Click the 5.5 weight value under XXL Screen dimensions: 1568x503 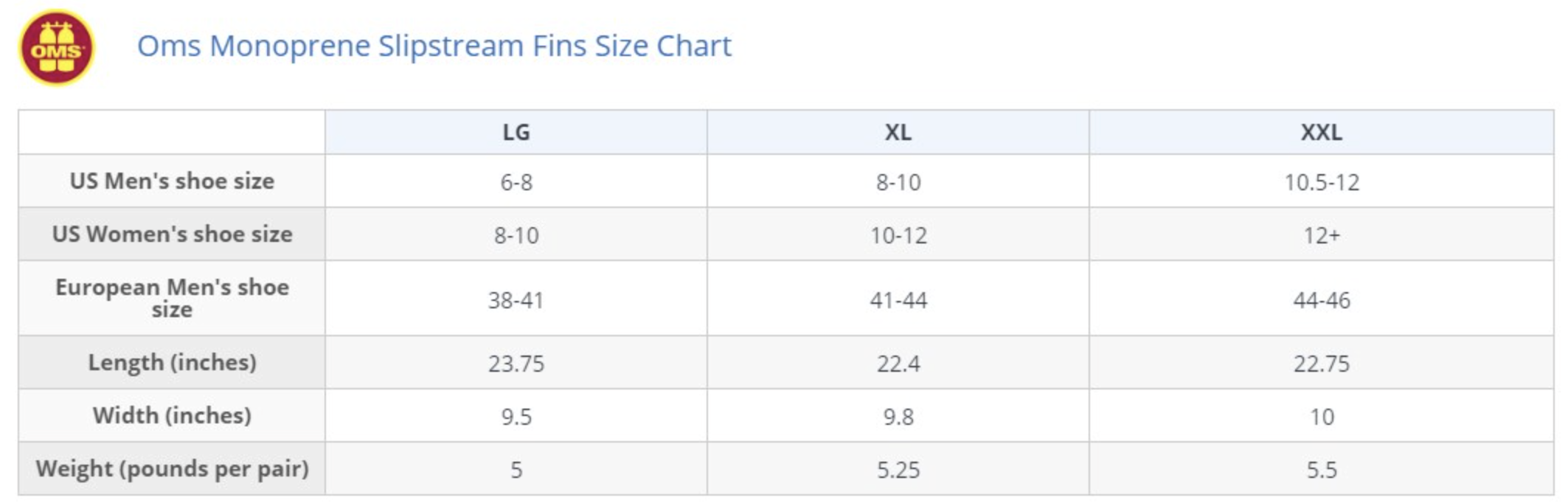click(x=1321, y=470)
